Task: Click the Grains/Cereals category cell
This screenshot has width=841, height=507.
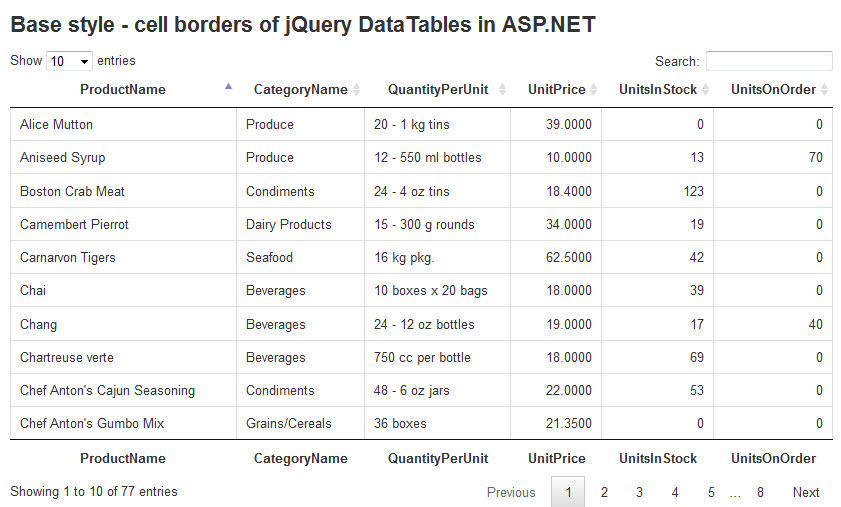Action: pyautogui.click(x=300, y=423)
